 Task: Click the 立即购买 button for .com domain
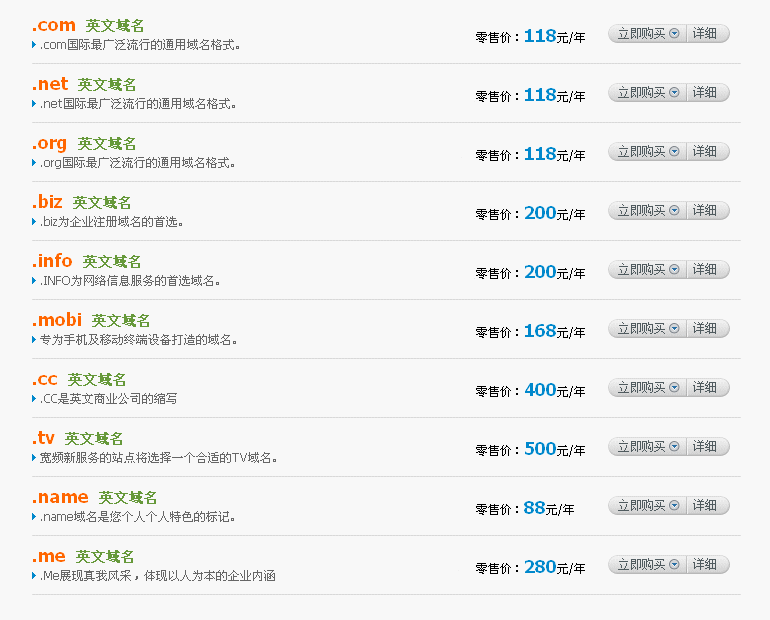pyautogui.click(x=641, y=34)
